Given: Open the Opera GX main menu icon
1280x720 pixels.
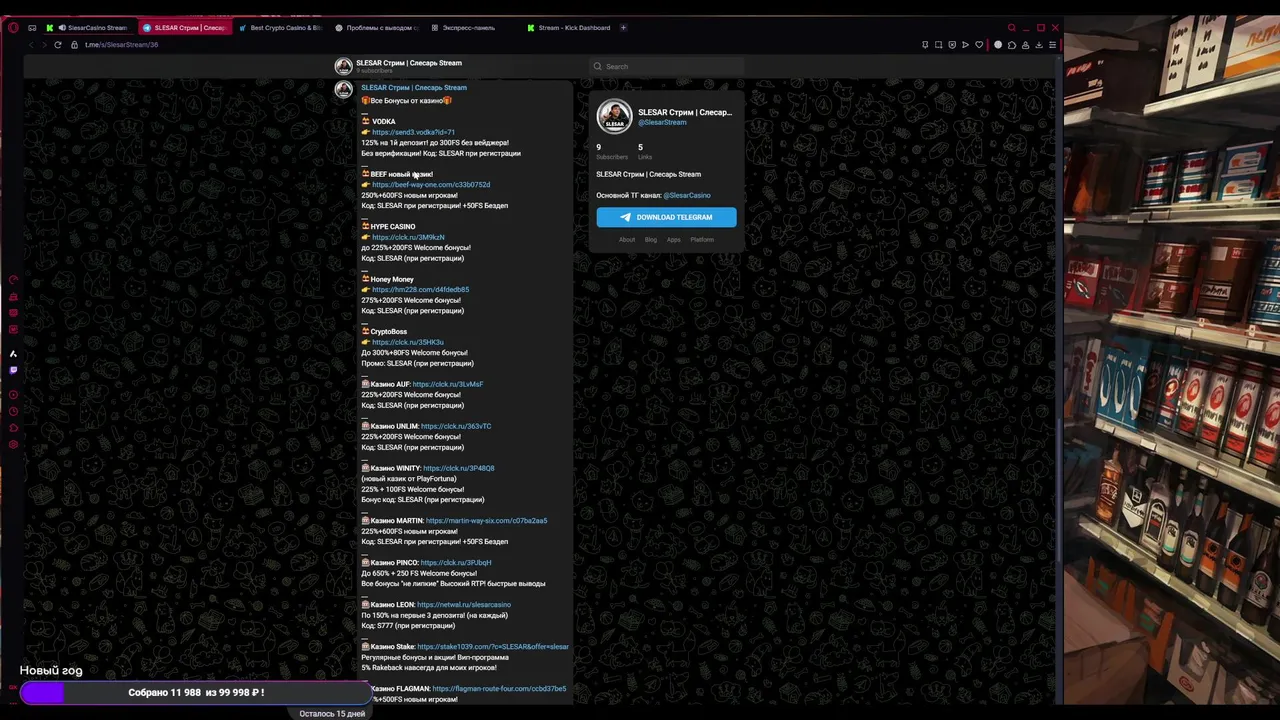Looking at the screenshot, I should click(x=13, y=27).
